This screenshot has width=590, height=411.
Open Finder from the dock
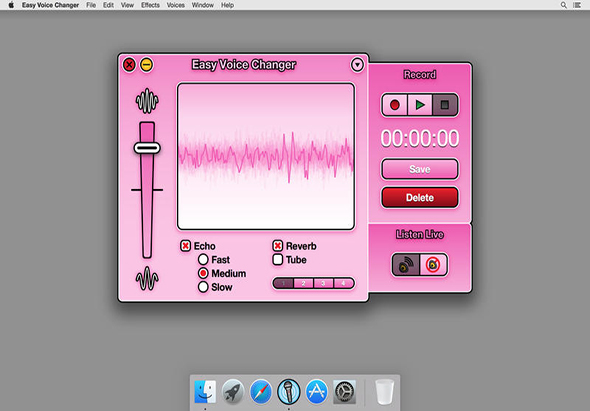pyautogui.click(x=205, y=391)
